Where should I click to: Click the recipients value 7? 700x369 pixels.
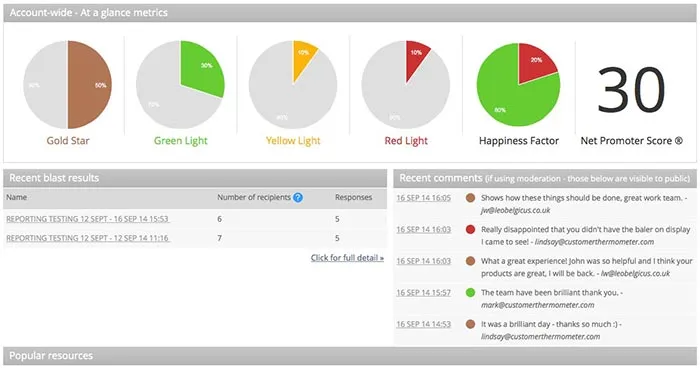coord(219,238)
